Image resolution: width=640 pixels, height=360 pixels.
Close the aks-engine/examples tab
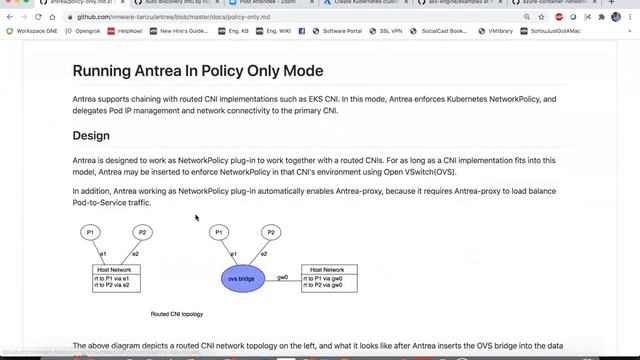click(500, 2)
